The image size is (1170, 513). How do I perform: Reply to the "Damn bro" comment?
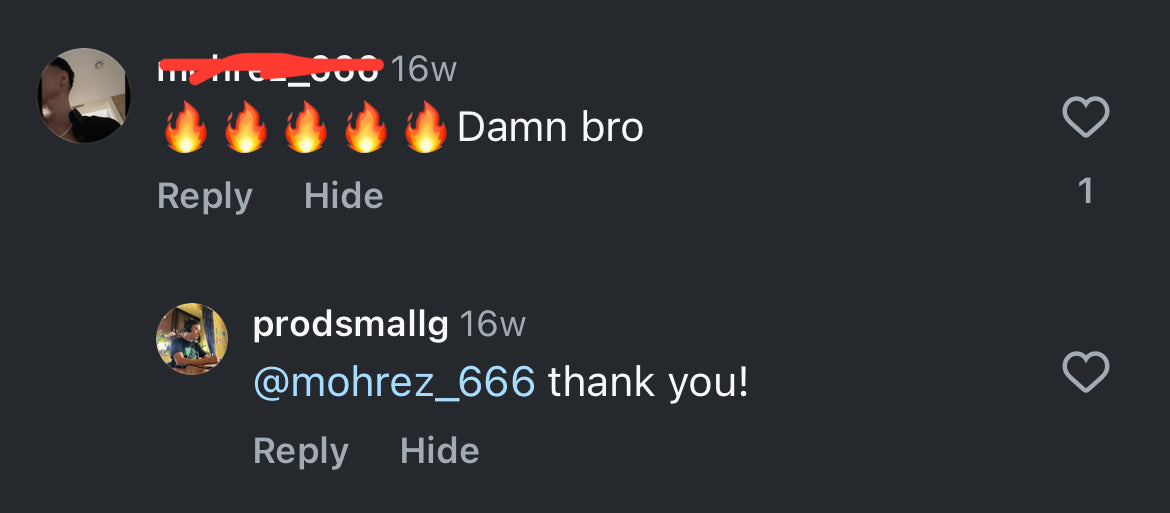204,196
